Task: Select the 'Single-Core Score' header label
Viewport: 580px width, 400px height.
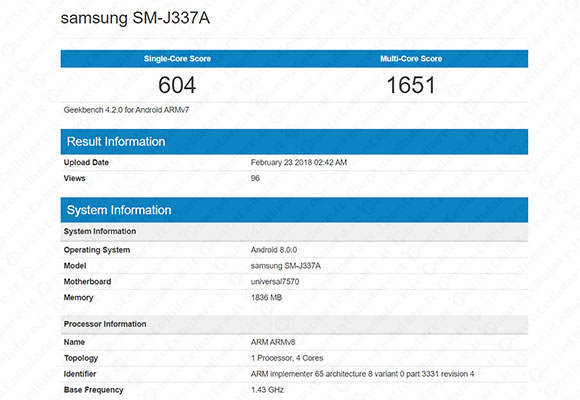Action: click(x=177, y=58)
